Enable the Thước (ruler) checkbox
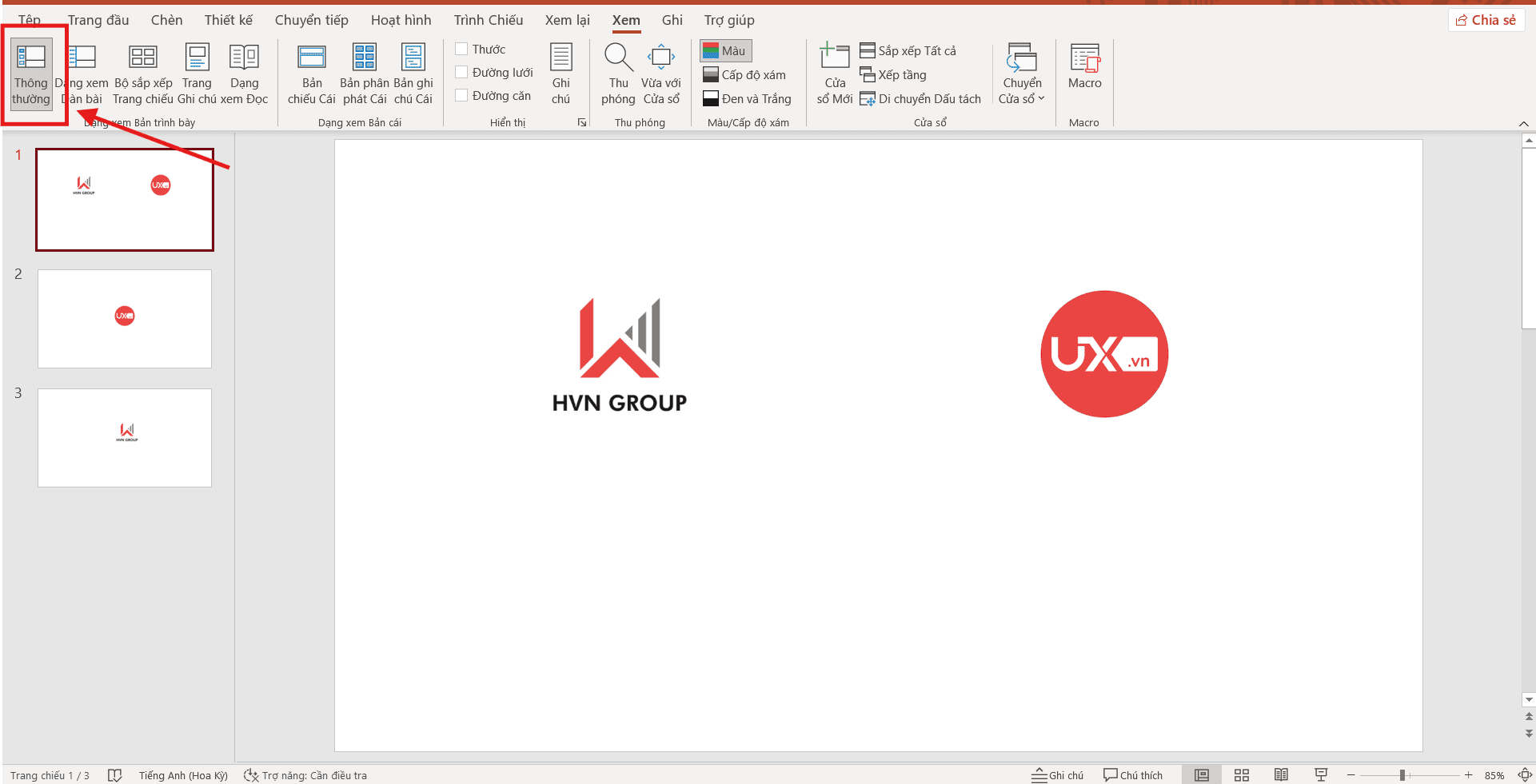The width and height of the screenshot is (1536, 784). (461, 49)
